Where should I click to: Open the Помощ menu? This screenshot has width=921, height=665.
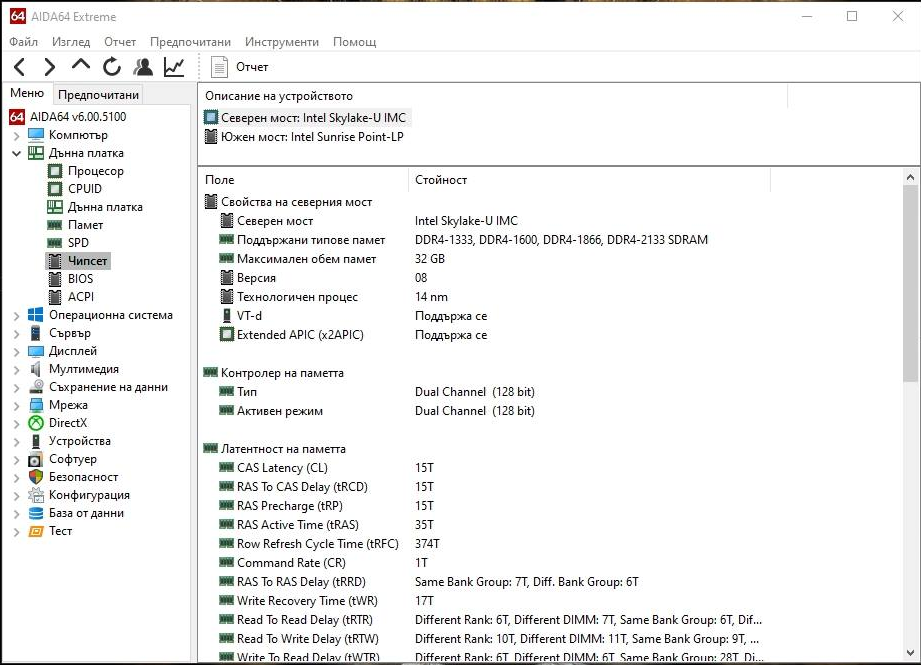(x=355, y=42)
